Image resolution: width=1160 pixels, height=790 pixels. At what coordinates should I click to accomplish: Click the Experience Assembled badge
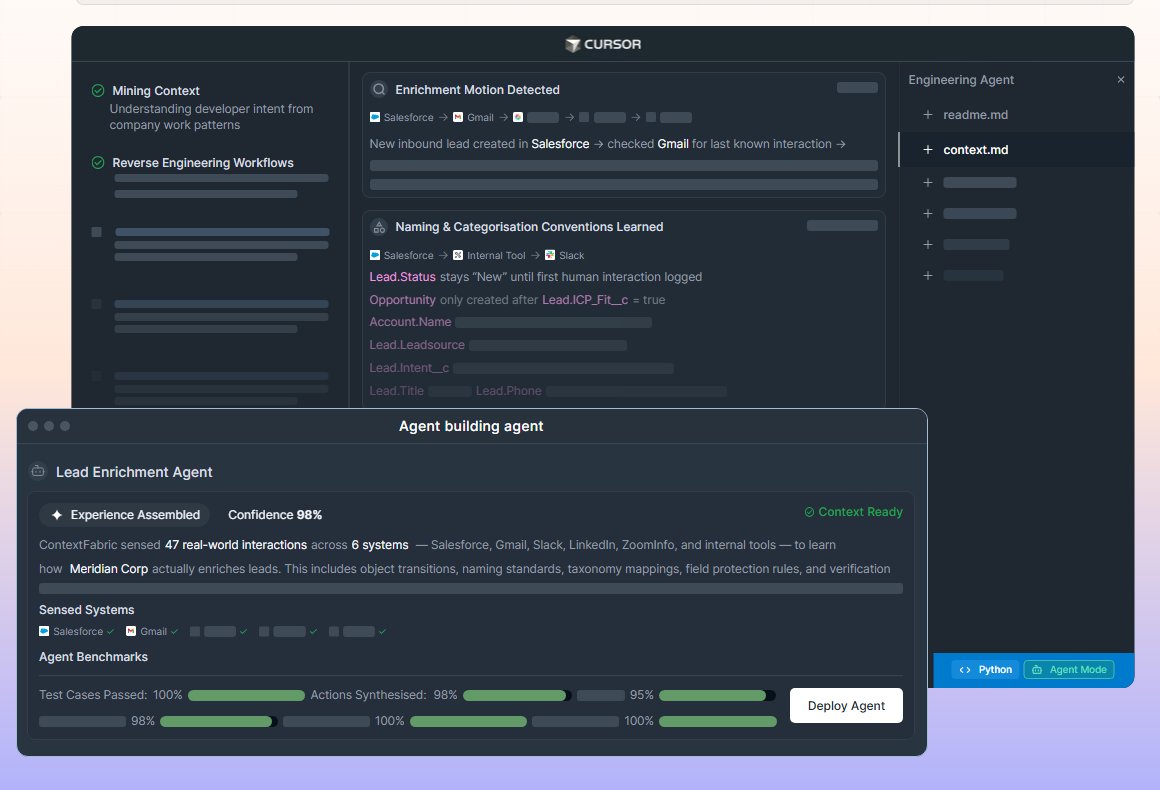[x=125, y=515]
